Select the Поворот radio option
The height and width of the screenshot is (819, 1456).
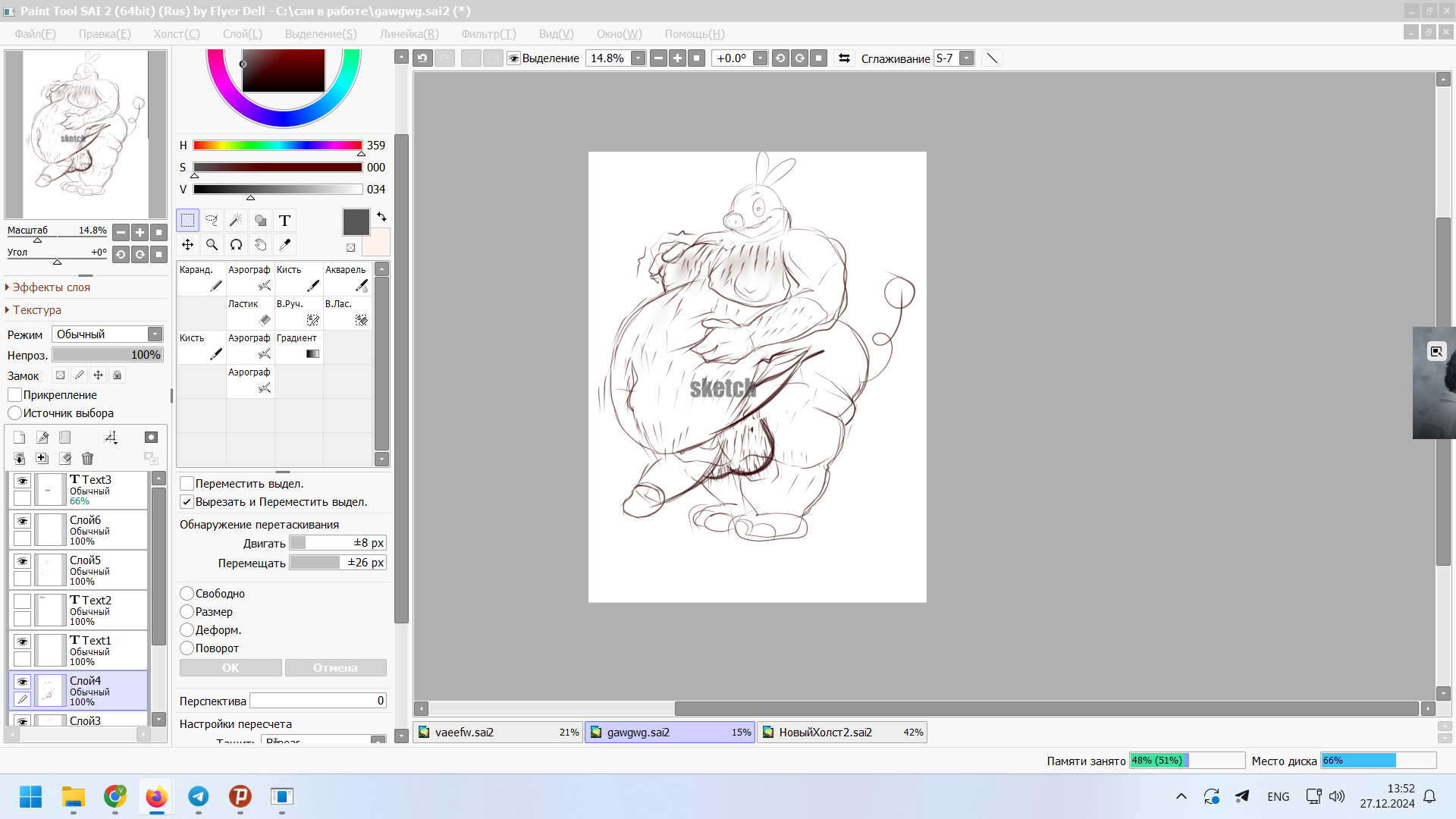click(x=187, y=648)
